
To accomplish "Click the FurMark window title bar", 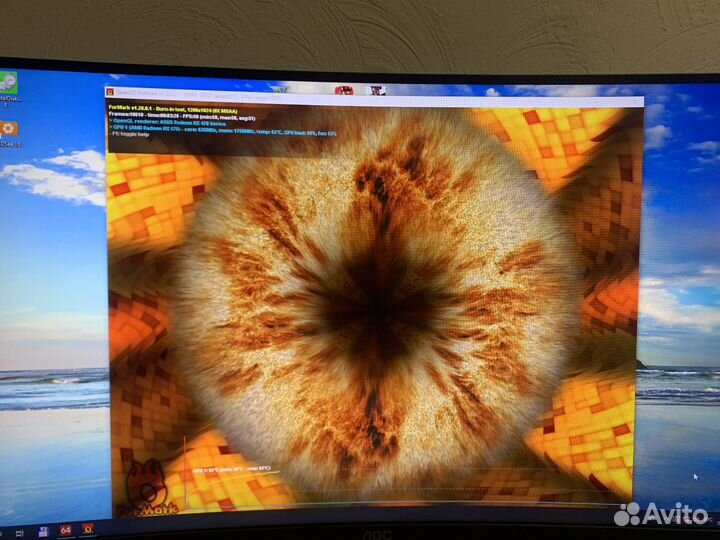I will [x=374, y=97].
